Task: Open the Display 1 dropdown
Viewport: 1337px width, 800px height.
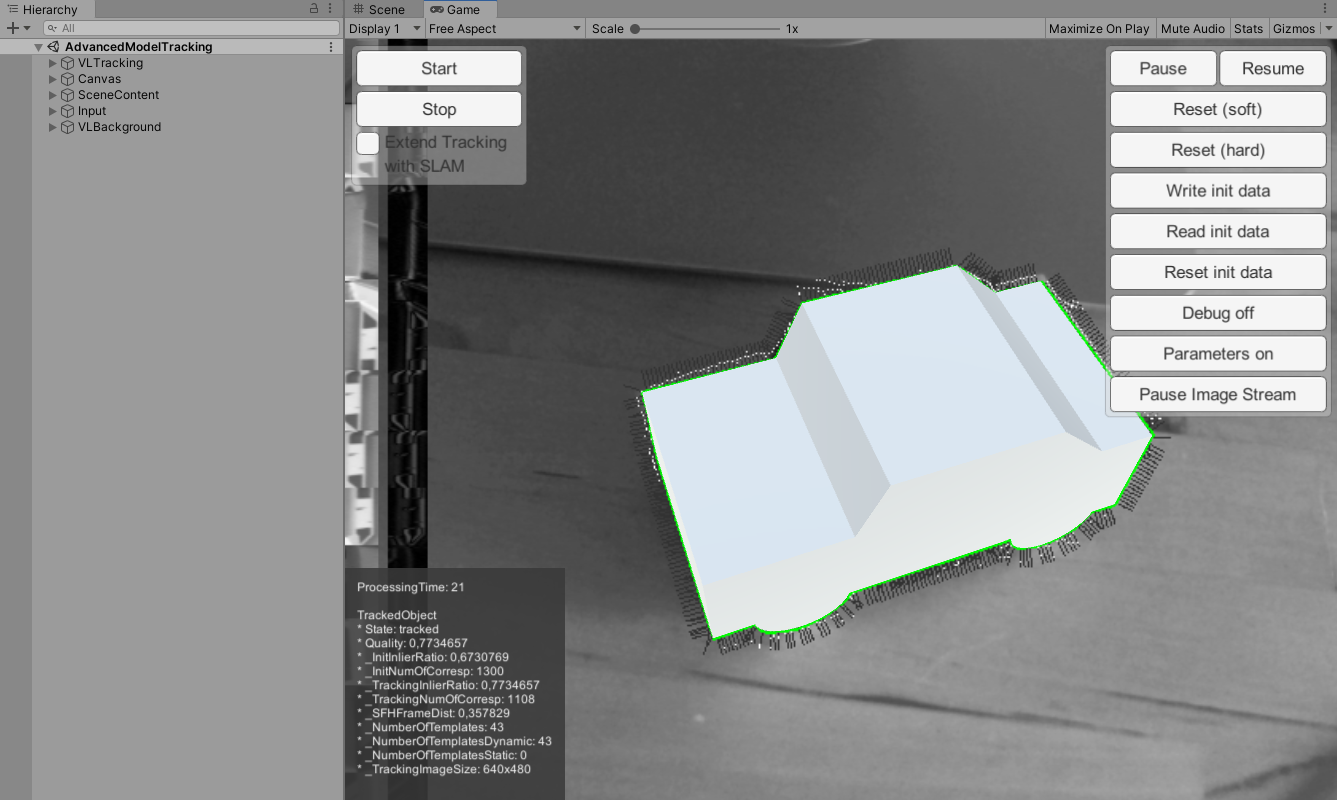Action: [385, 29]
